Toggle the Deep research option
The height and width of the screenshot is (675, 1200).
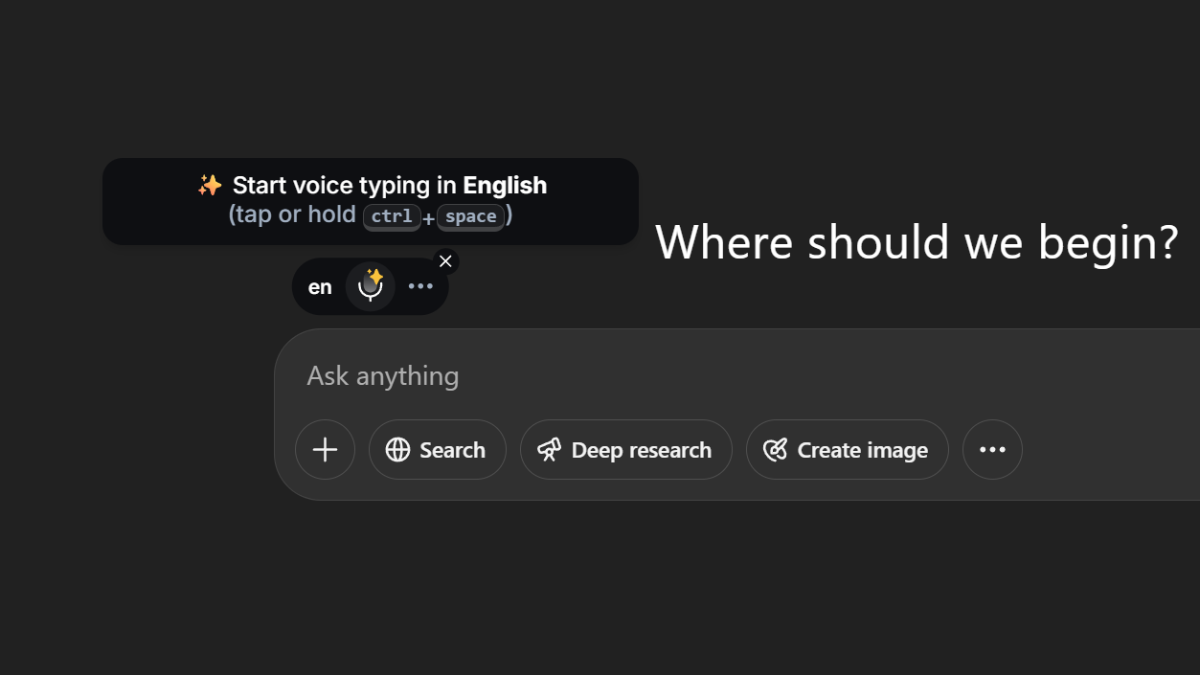pyautogui.click(x=626, y=450)
